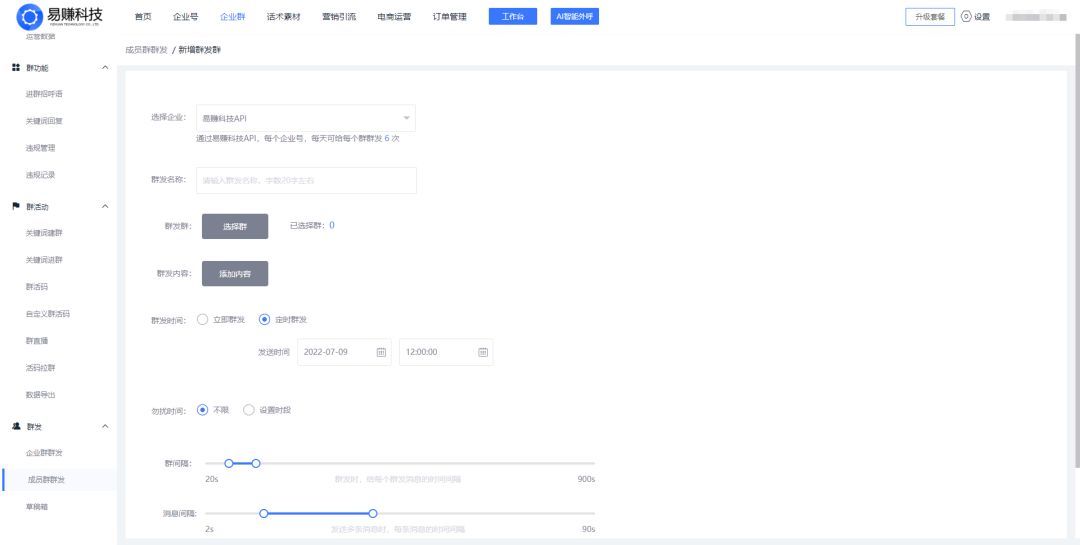Select the 定时群发 radio option

pyautogui.click(x=264, y=319)
